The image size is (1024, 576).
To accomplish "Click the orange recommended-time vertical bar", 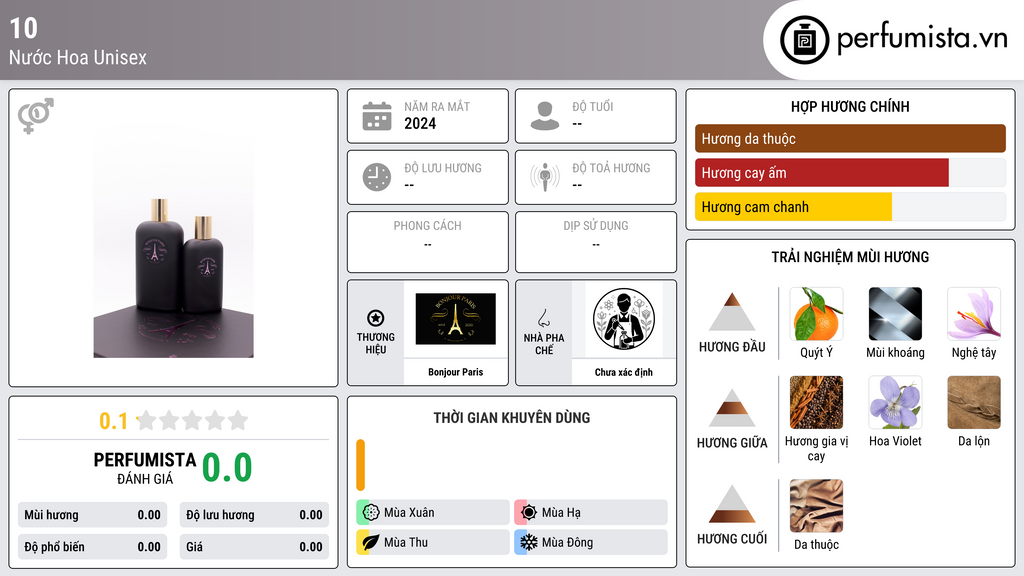I will (360, 465).
